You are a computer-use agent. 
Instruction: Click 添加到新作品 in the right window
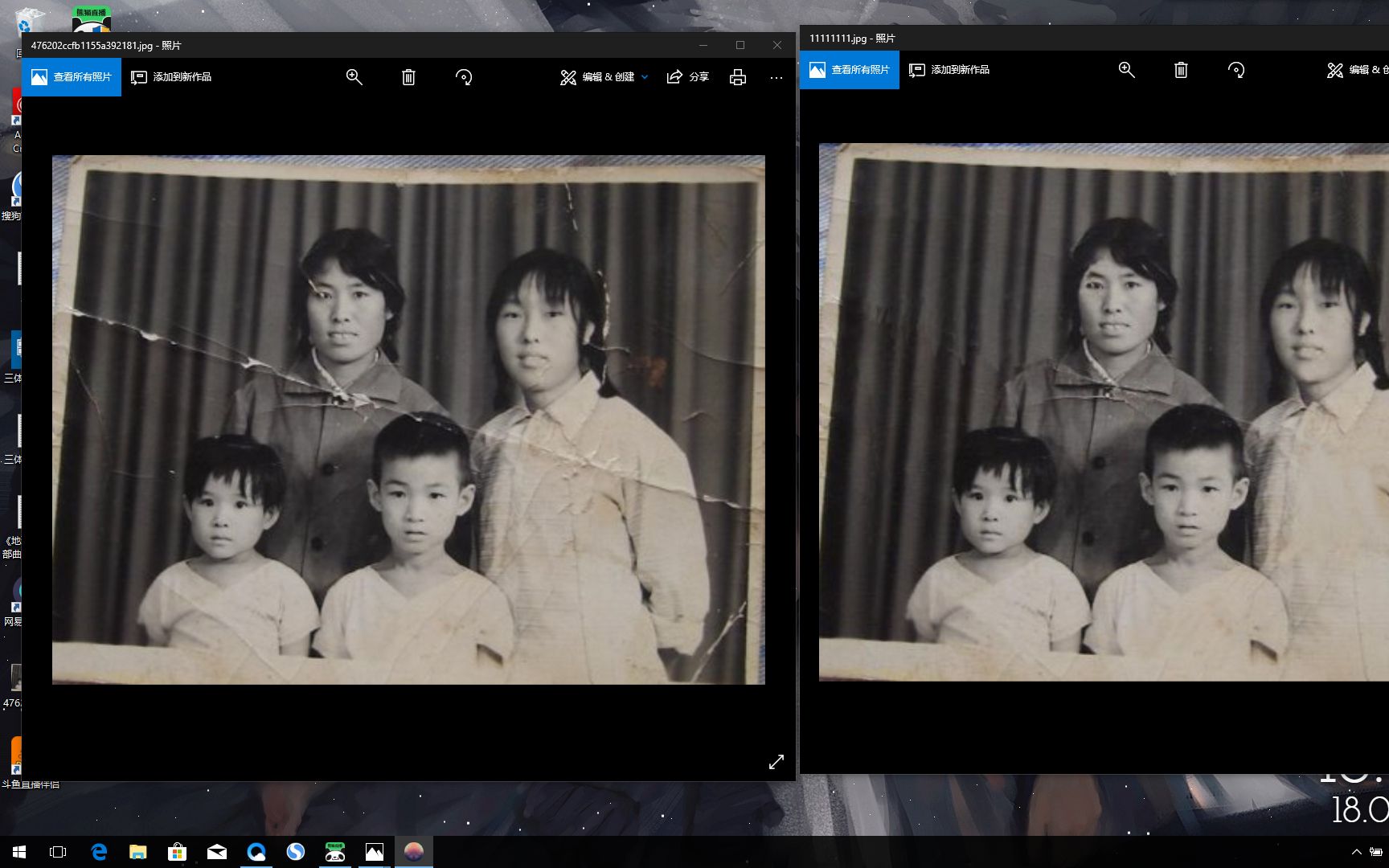coord(949,70)
